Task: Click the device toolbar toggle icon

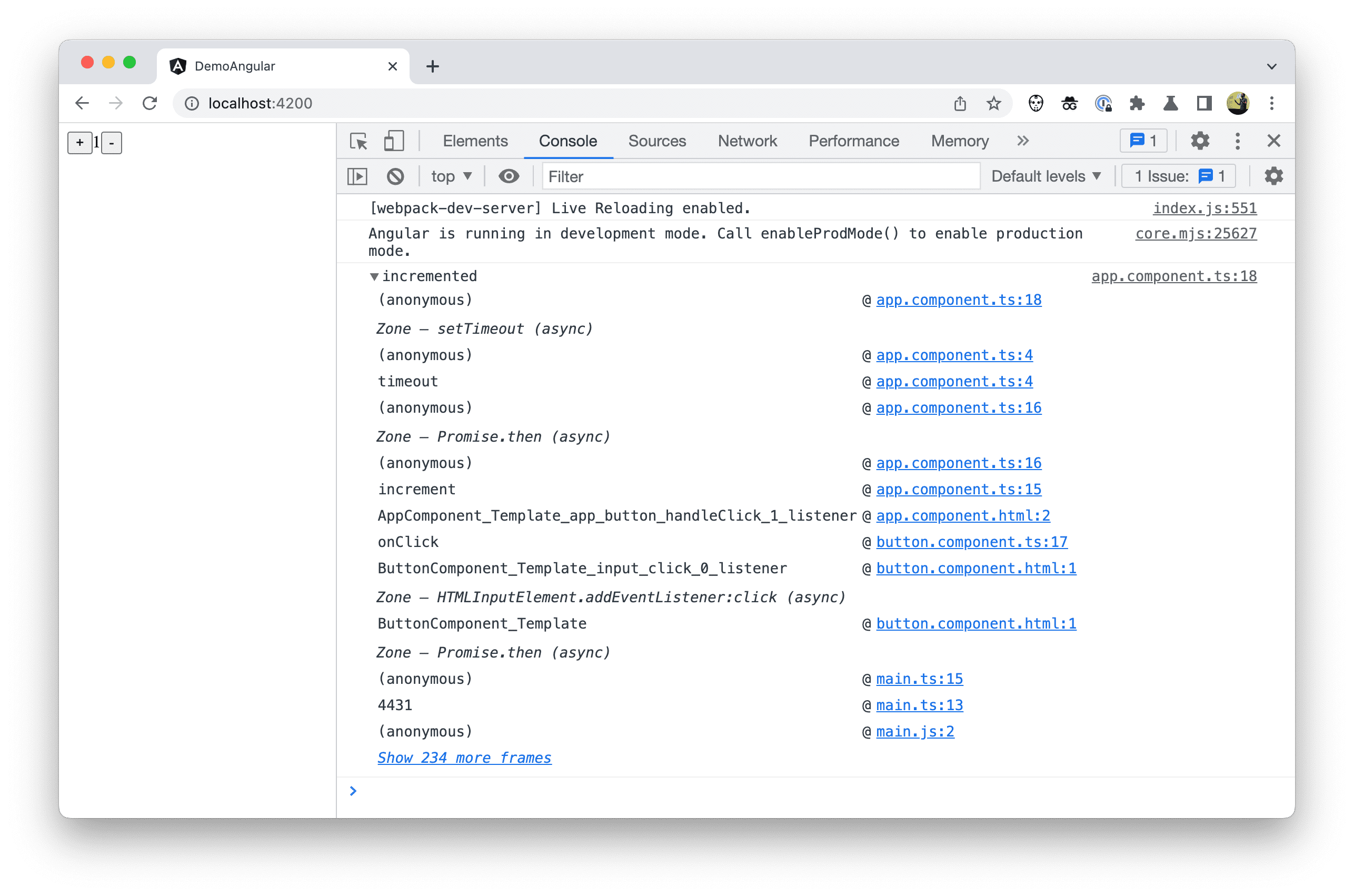Action: click(x=393, y=141)
